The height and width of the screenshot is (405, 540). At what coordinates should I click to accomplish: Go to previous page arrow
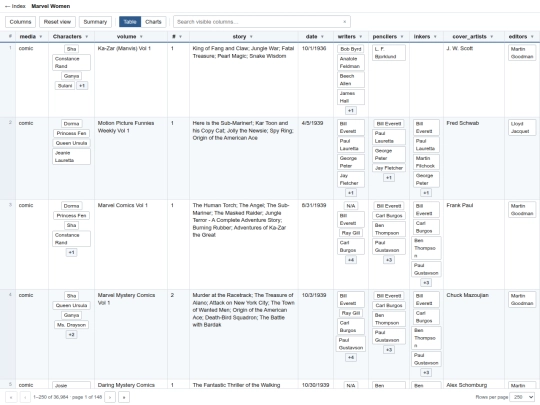(x=25, y=397)
